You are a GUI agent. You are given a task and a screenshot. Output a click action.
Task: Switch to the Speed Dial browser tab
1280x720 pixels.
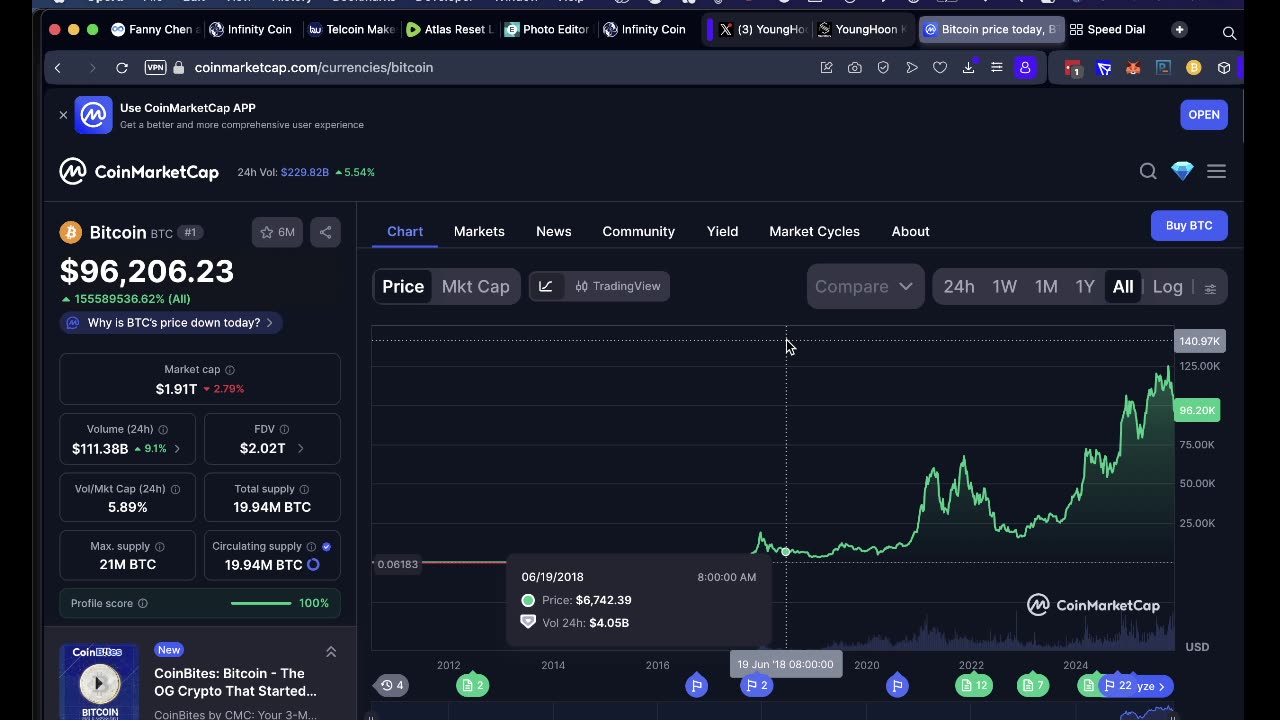coord(1107,30)
